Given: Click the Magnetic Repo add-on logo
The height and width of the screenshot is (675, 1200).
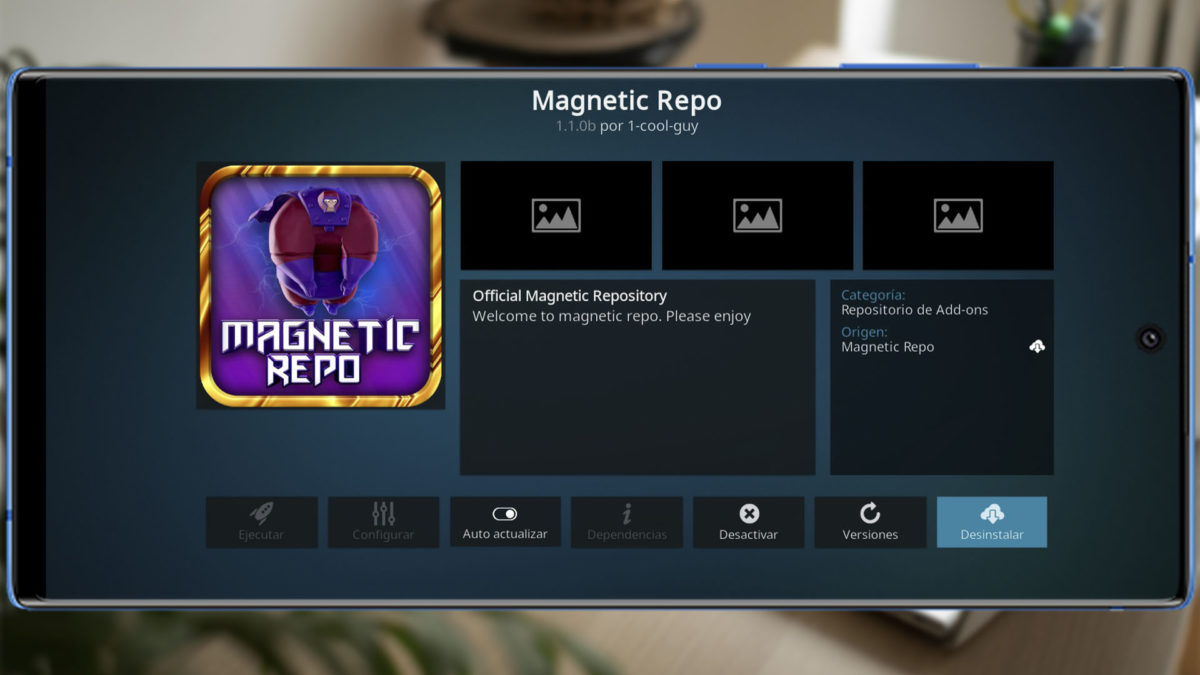Looking at the screenshot, I should [321, 286].
